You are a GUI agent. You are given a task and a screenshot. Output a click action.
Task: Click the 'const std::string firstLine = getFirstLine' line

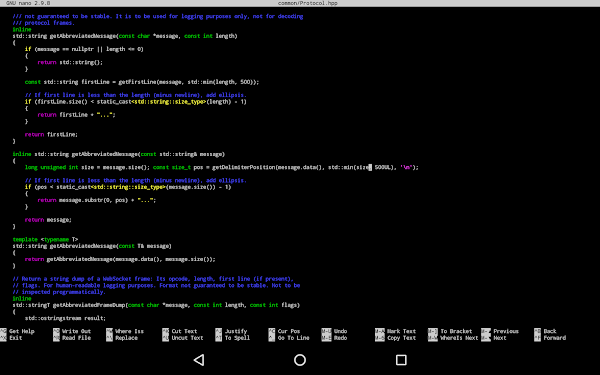tap(142, 82)
